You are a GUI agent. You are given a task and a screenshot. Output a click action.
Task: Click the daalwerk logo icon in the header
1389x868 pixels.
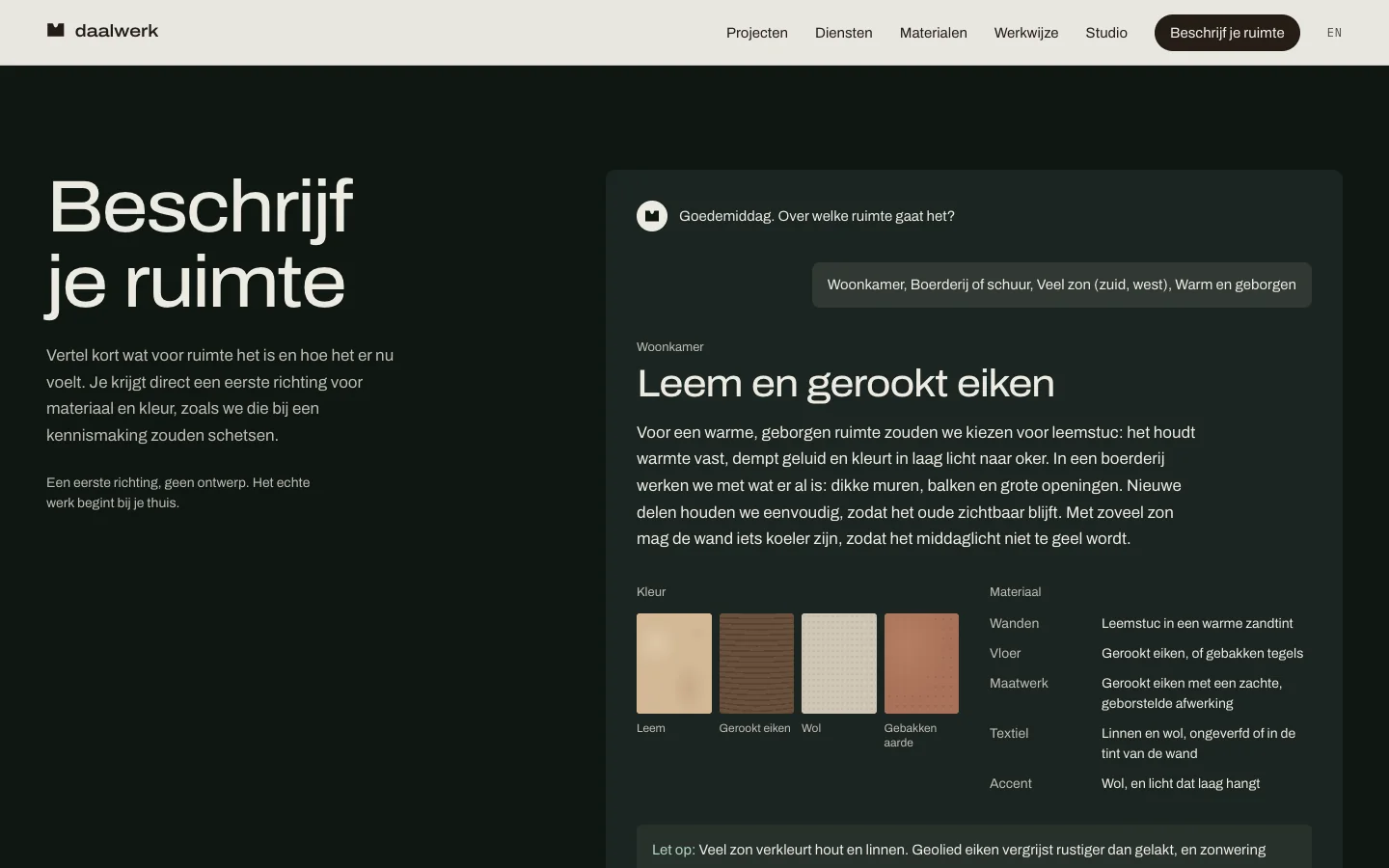point(56,31)
